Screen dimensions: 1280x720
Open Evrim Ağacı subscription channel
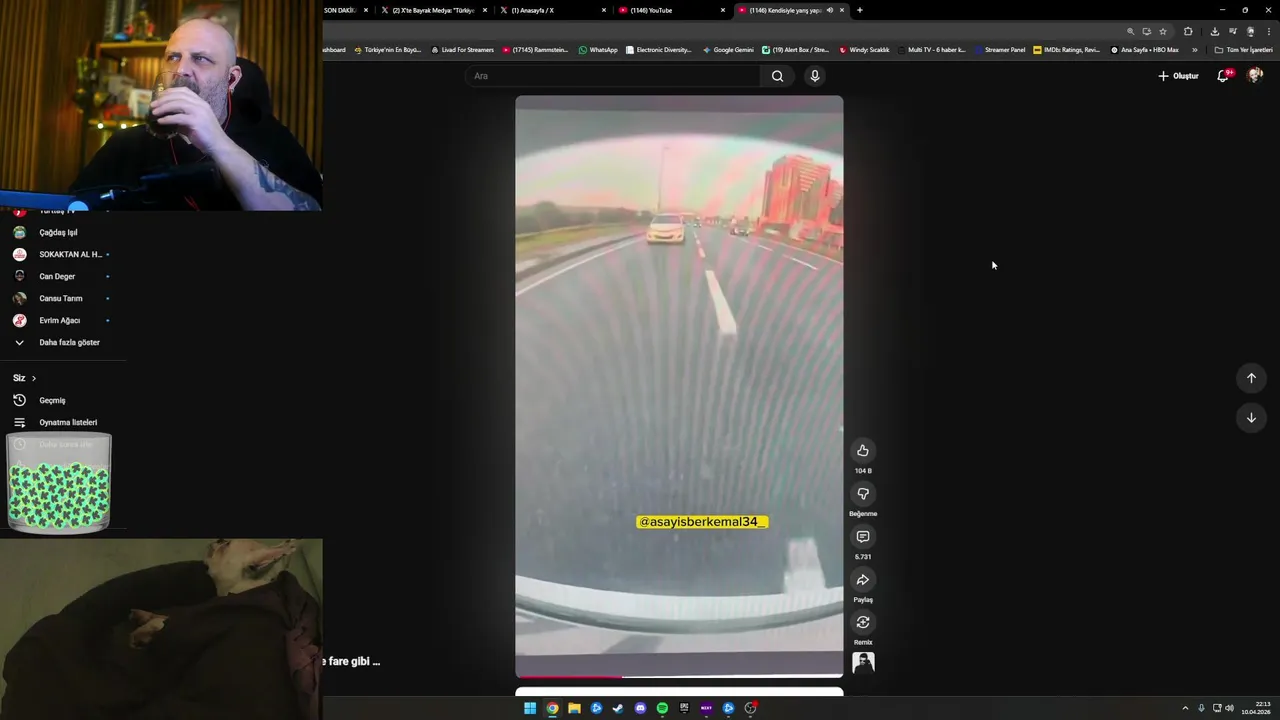point(62,320)
